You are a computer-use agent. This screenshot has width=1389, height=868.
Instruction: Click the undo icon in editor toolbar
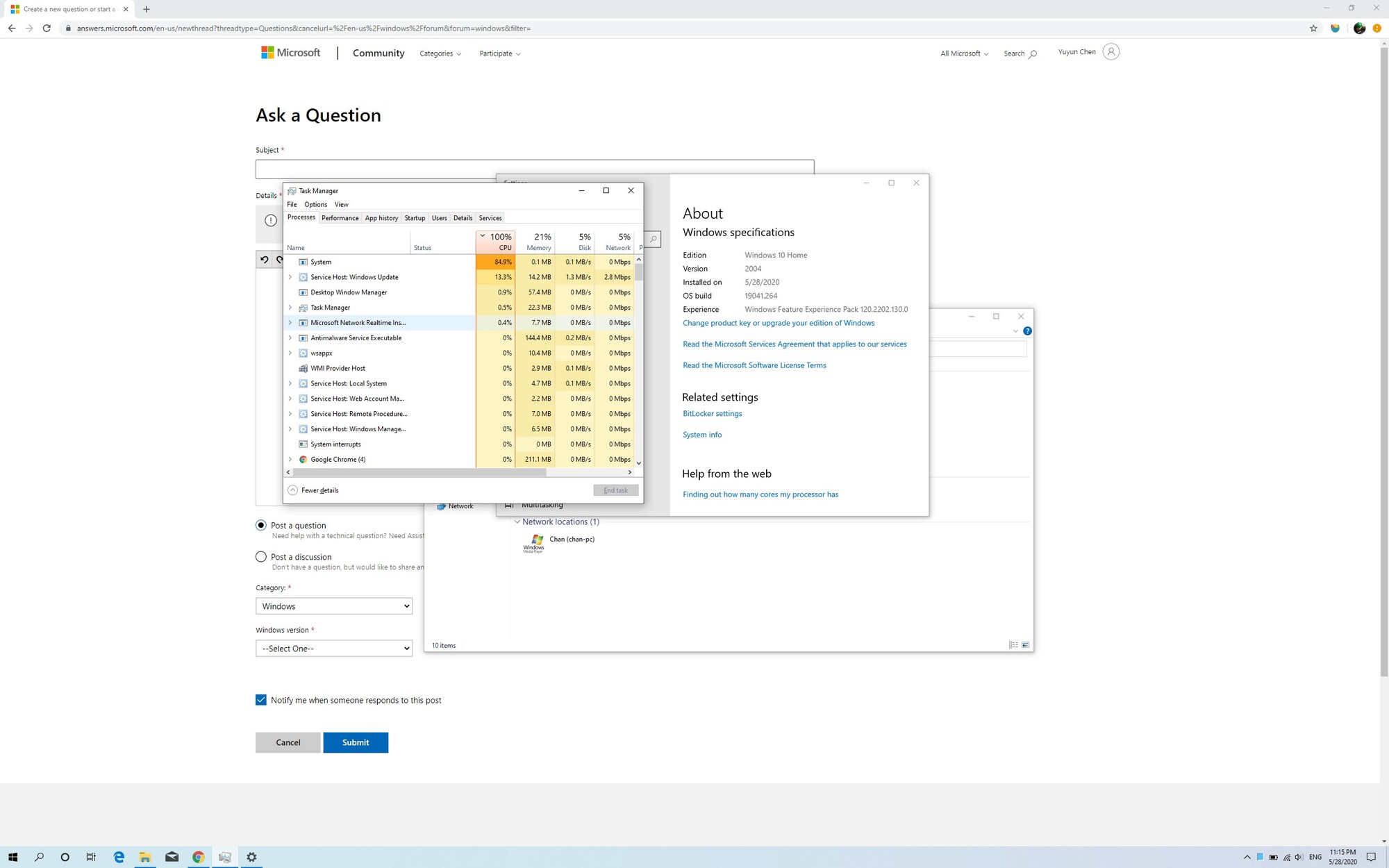(265, 260)
